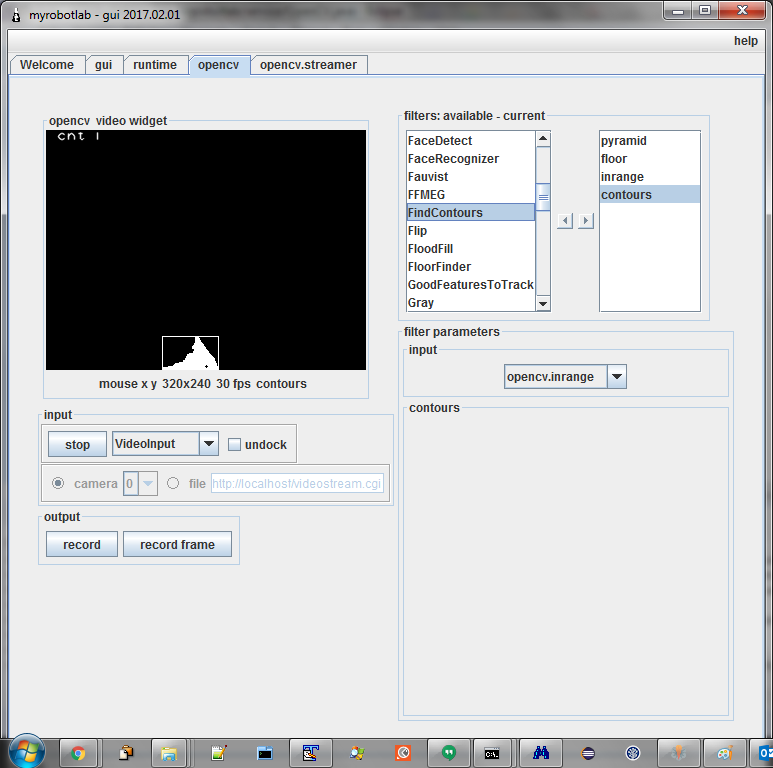This screenshot has height=768, width=773.
Task: Click the stop button
Action: click(x=77, y=444)
